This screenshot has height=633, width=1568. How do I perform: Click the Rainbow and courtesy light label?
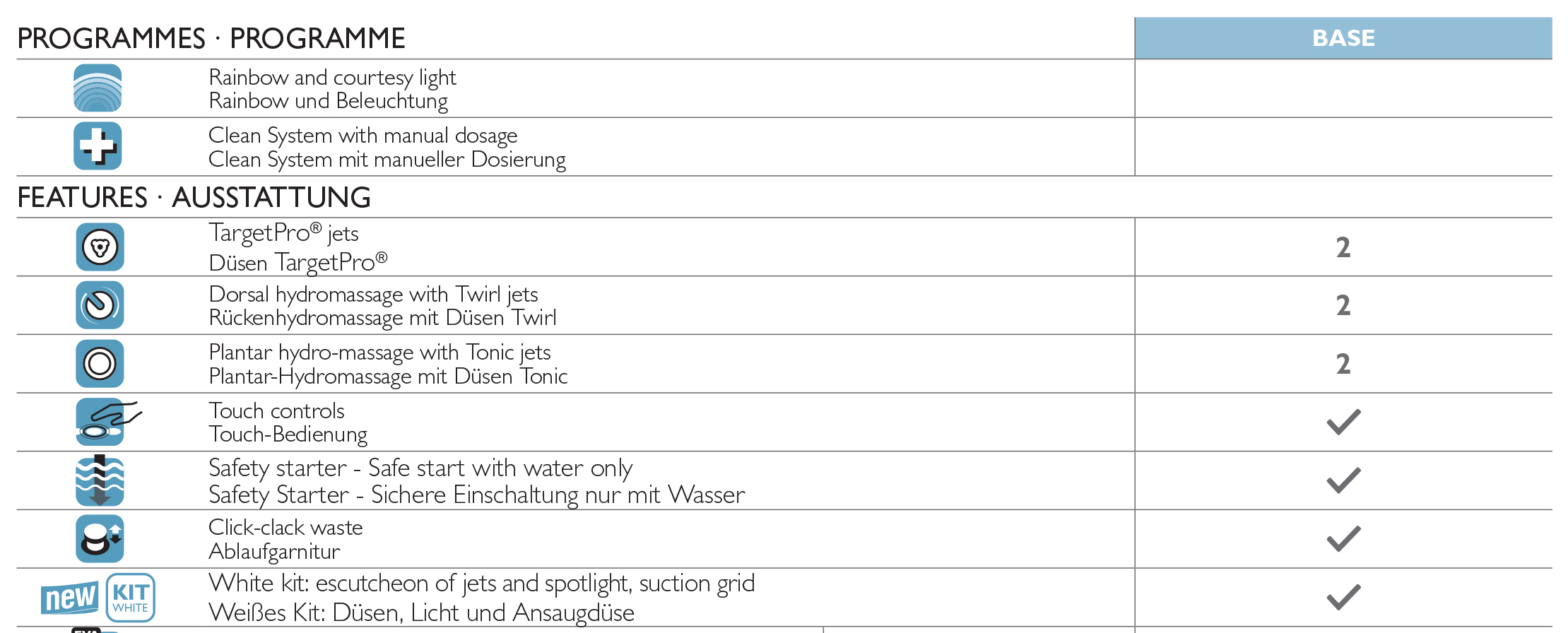(x=332, y=77)
